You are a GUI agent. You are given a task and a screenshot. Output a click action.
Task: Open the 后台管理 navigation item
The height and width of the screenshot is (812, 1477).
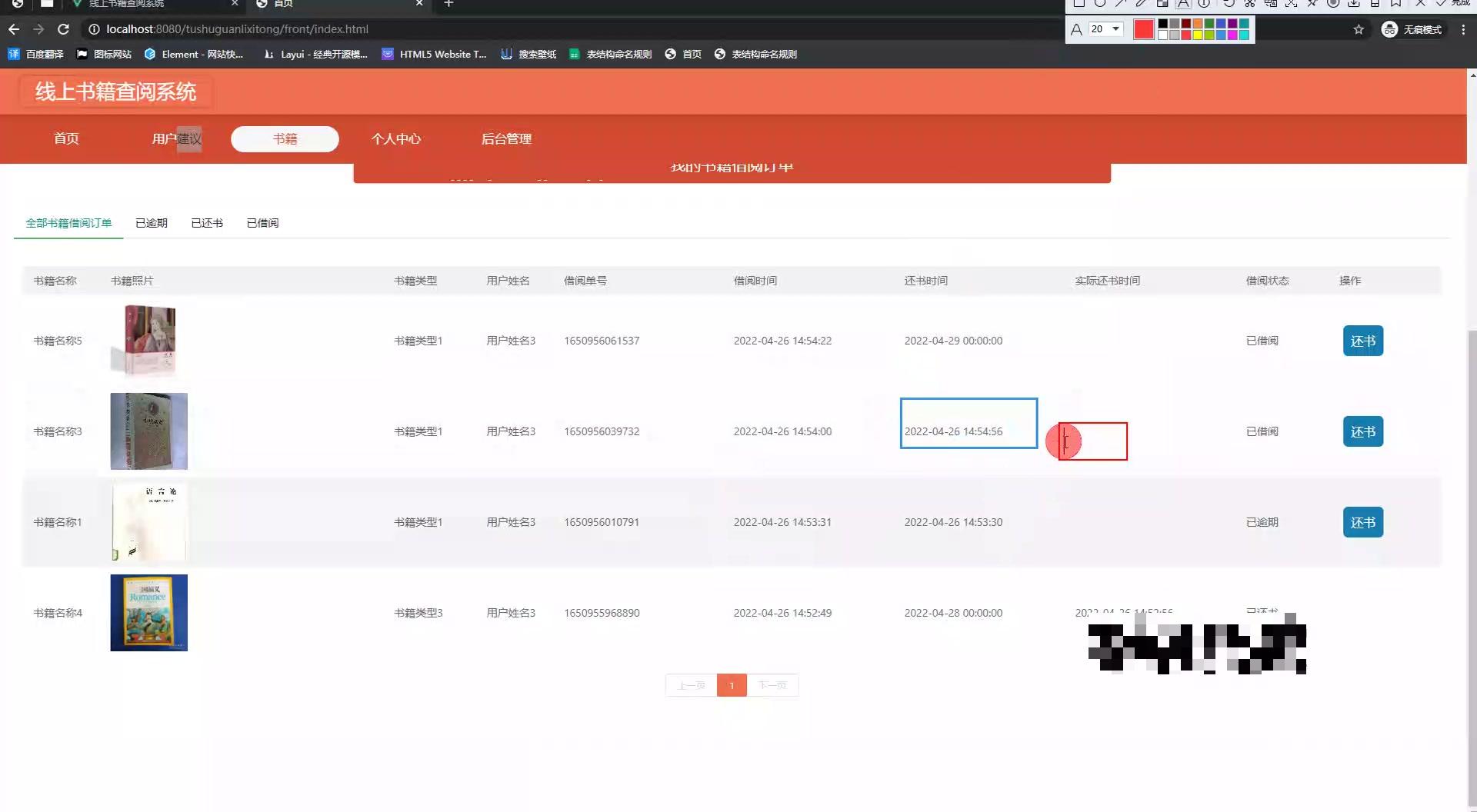pos(506,139)
